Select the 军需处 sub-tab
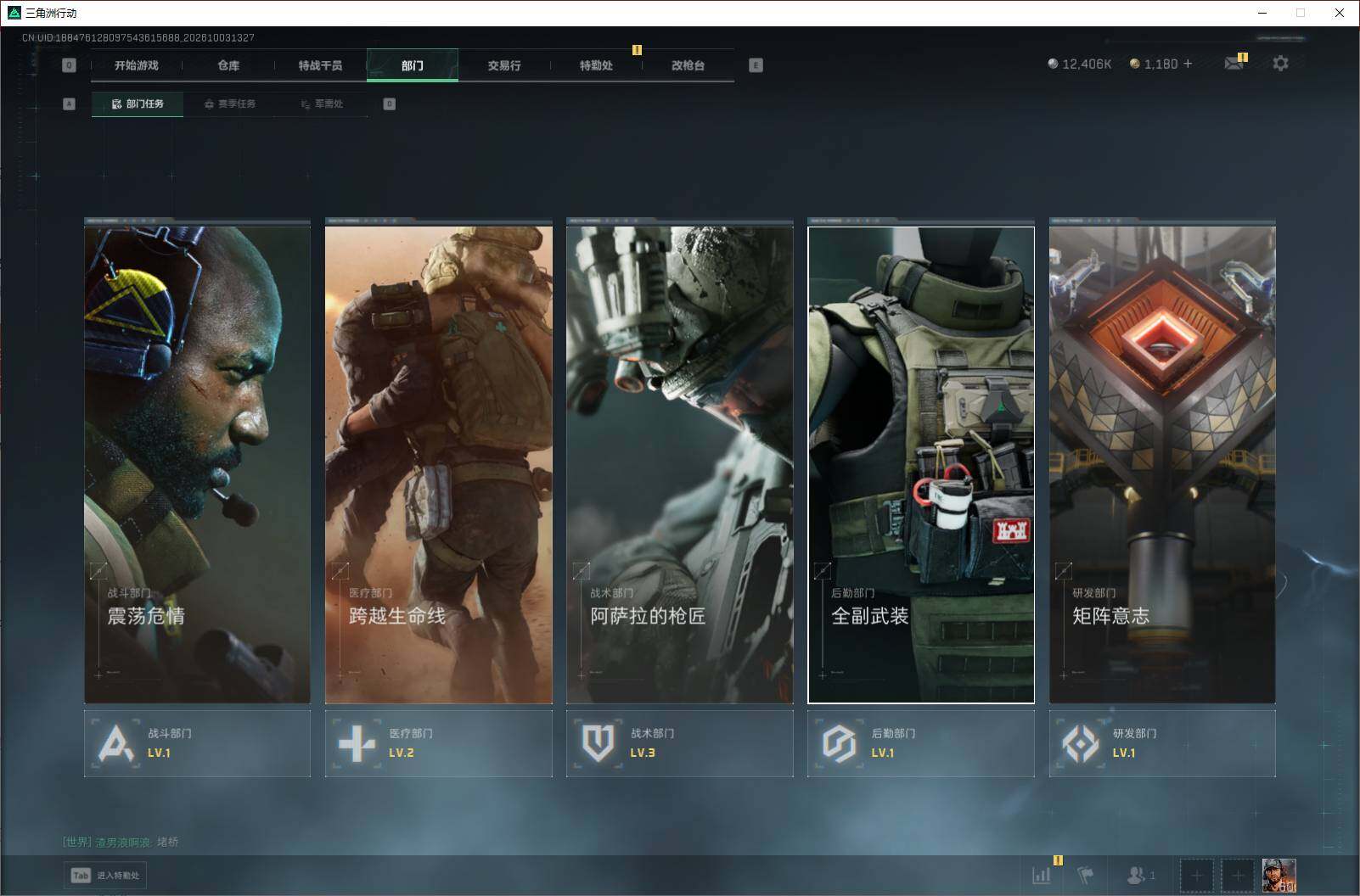 click(x=323, y=104)
